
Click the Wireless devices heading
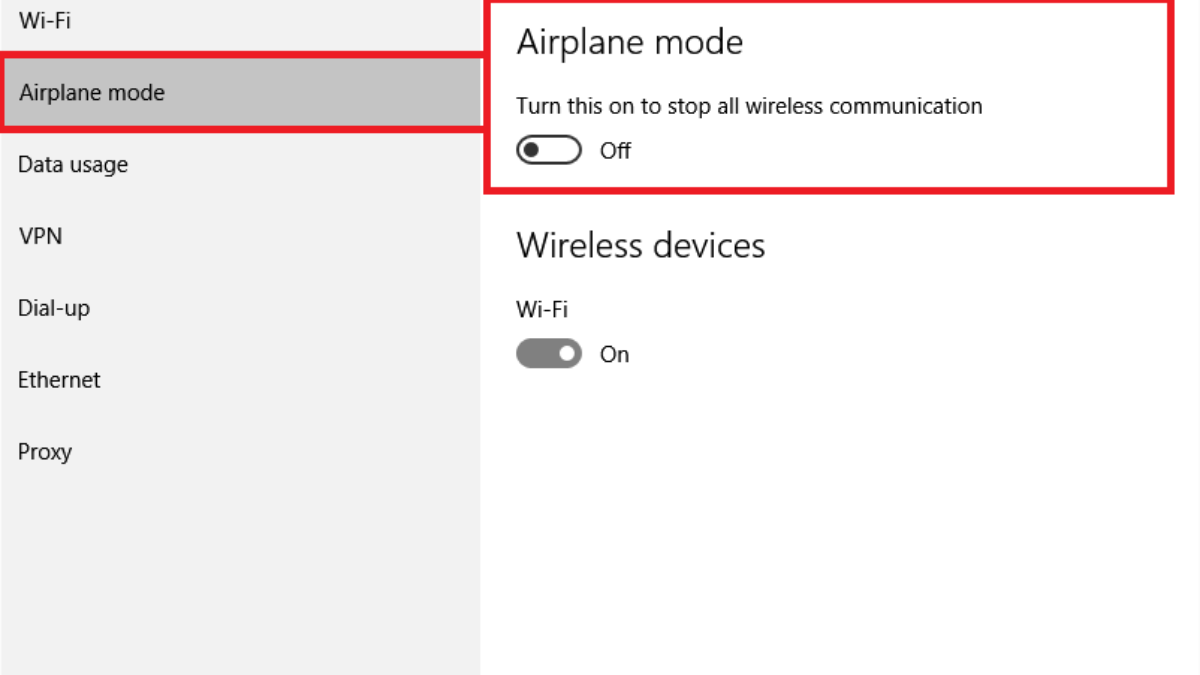tap(640, 246)
